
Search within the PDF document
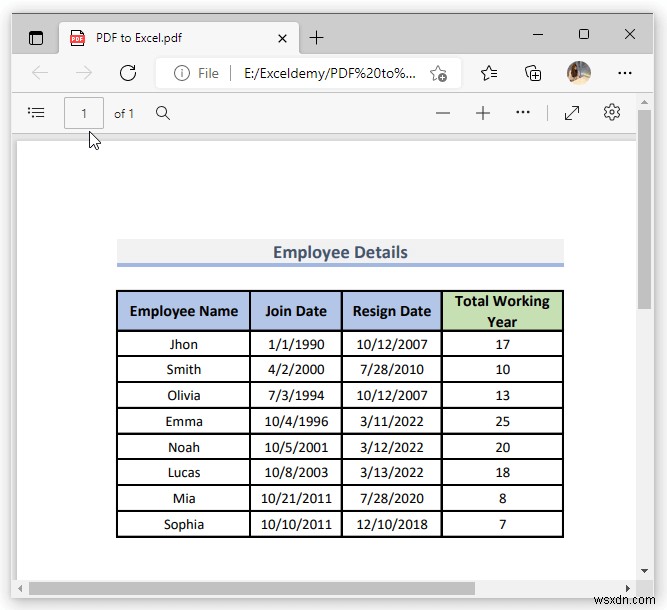click(162, 113)
